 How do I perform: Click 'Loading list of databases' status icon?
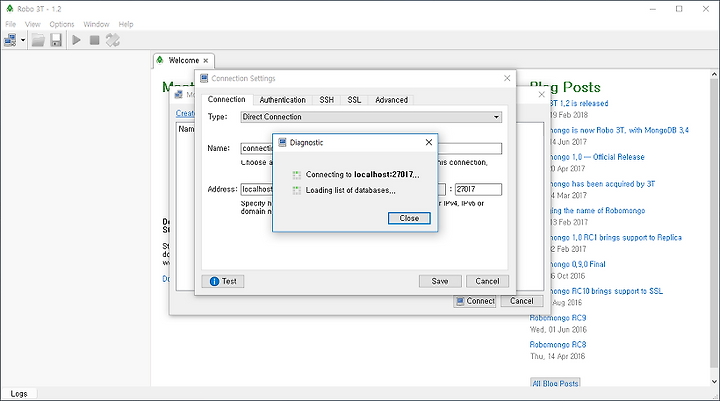click(297, 190)
